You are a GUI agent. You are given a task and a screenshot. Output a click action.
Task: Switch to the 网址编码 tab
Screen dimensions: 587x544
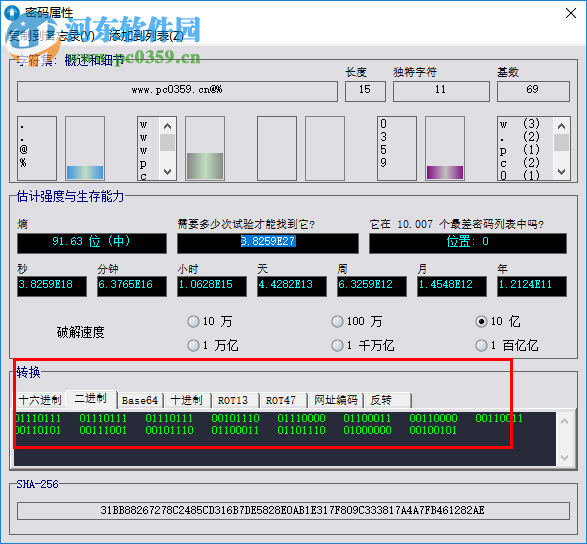335,400
